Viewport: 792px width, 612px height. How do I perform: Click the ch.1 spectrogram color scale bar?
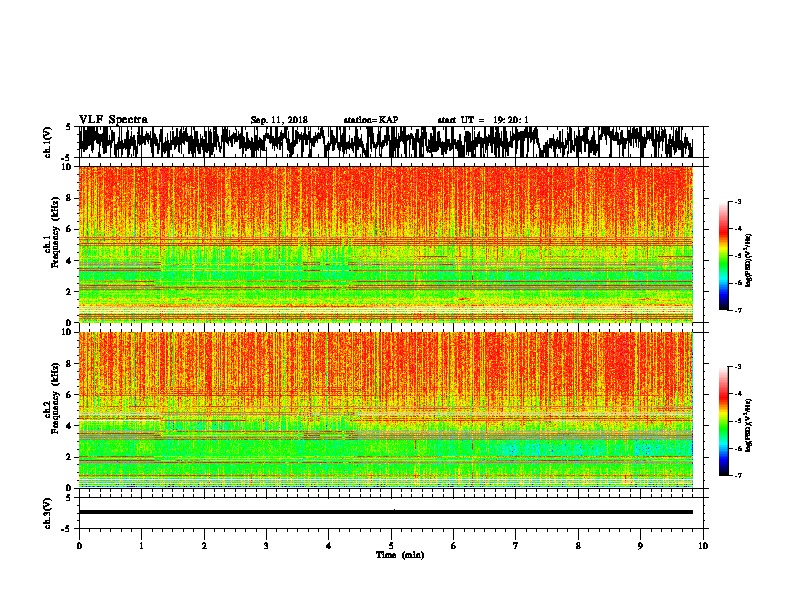click(723, 256)
